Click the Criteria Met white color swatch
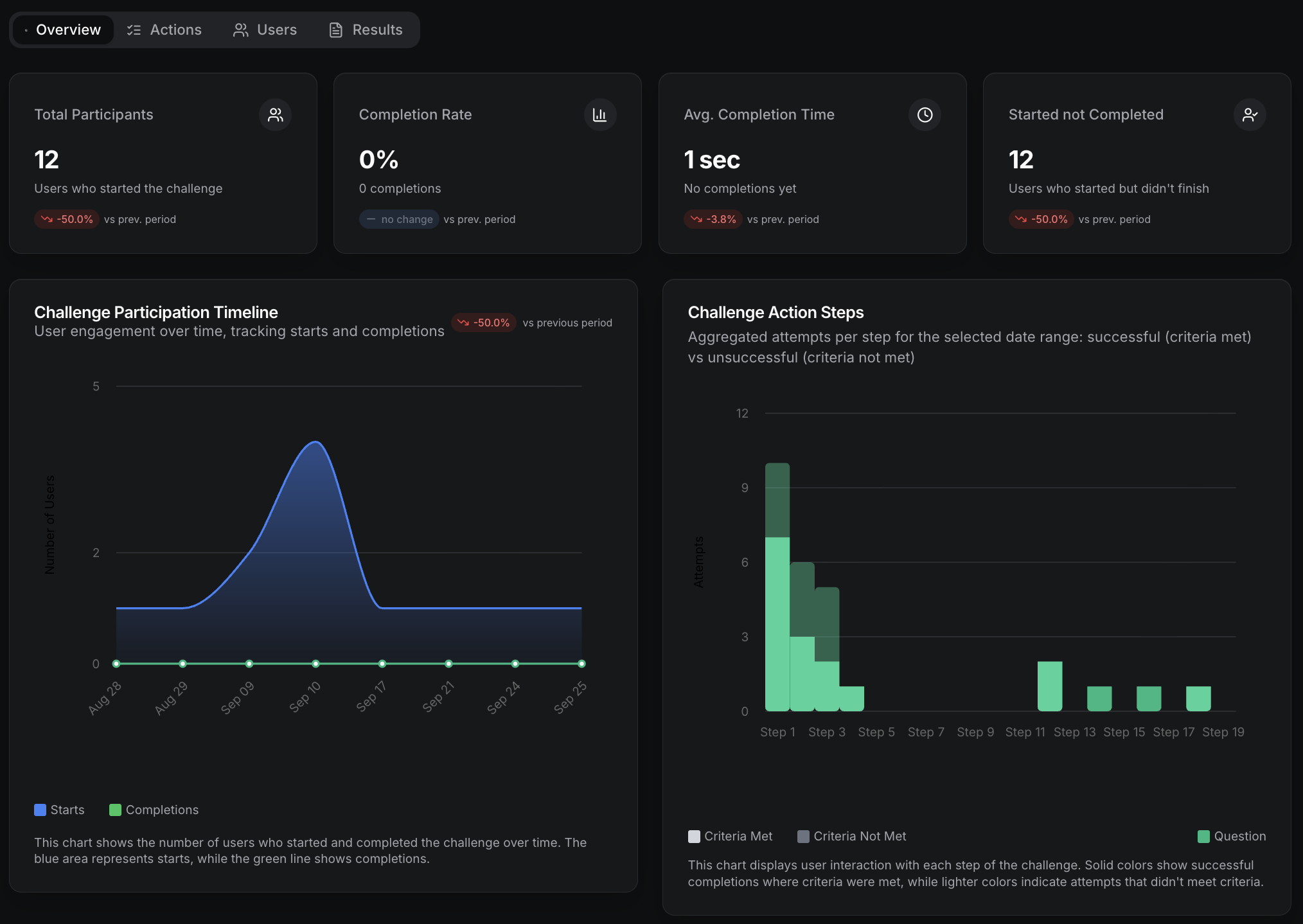This screenshot has height=924, width=1303. 694,836
